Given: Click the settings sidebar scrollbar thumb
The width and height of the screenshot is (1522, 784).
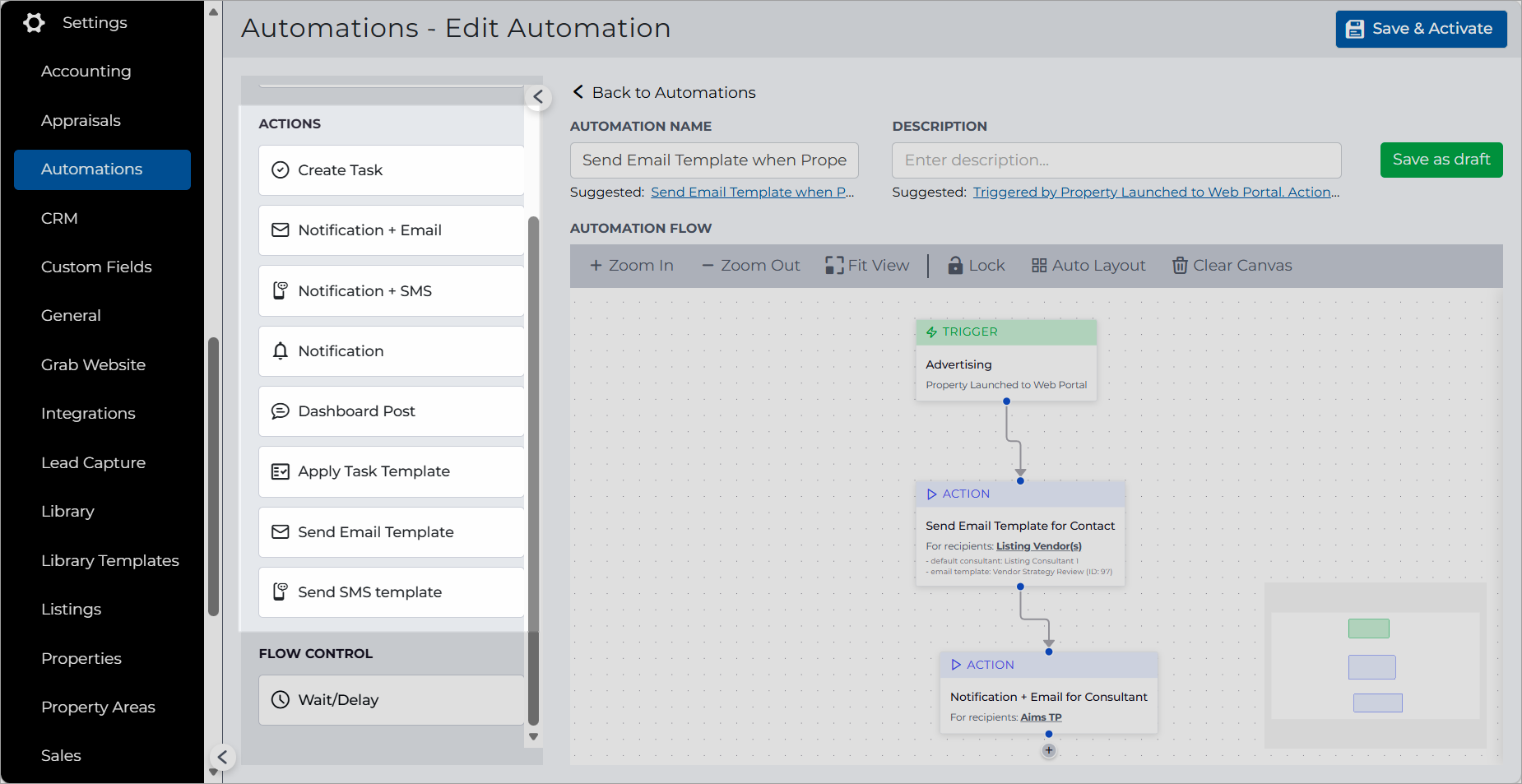Looking at the screenshot, I should (x=214, y=476).
